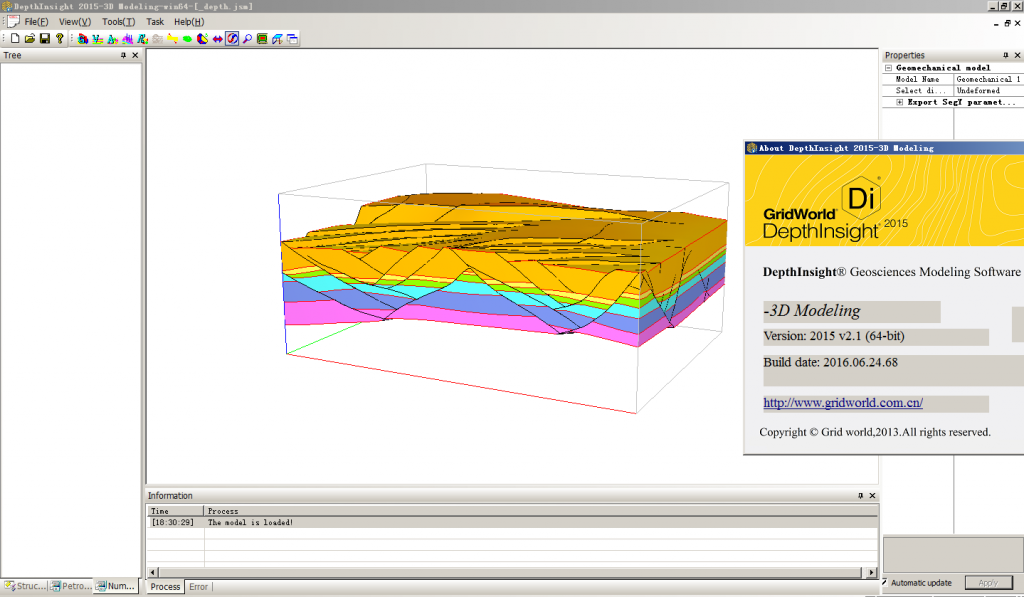Click the Time column header
The image size is (1024, 597).
point(176,511)
